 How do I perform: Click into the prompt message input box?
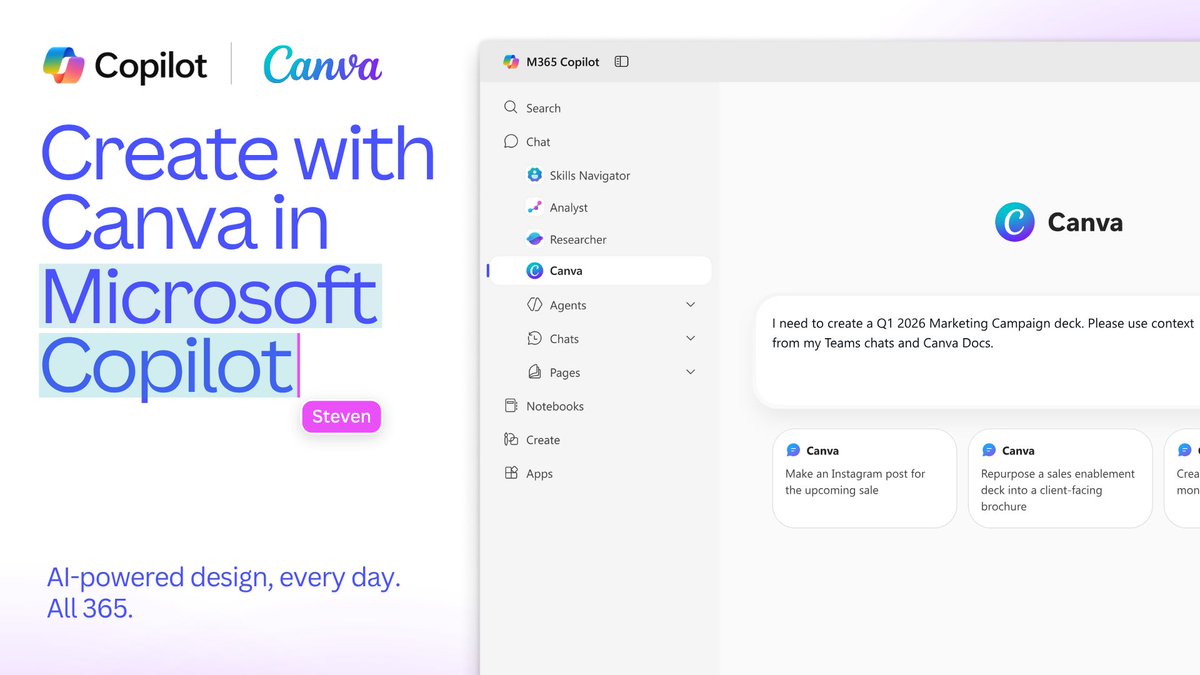977,352
